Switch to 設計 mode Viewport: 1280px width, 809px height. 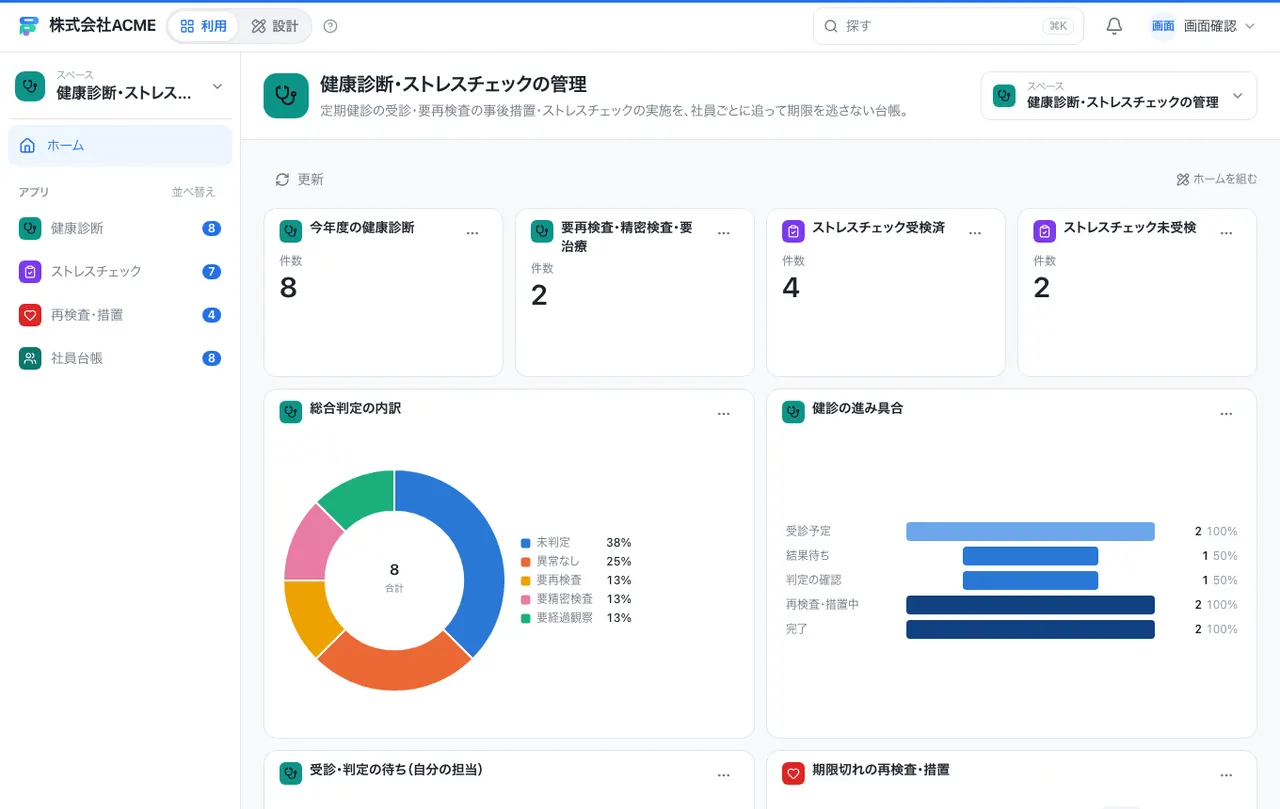[x=275, y=26]
